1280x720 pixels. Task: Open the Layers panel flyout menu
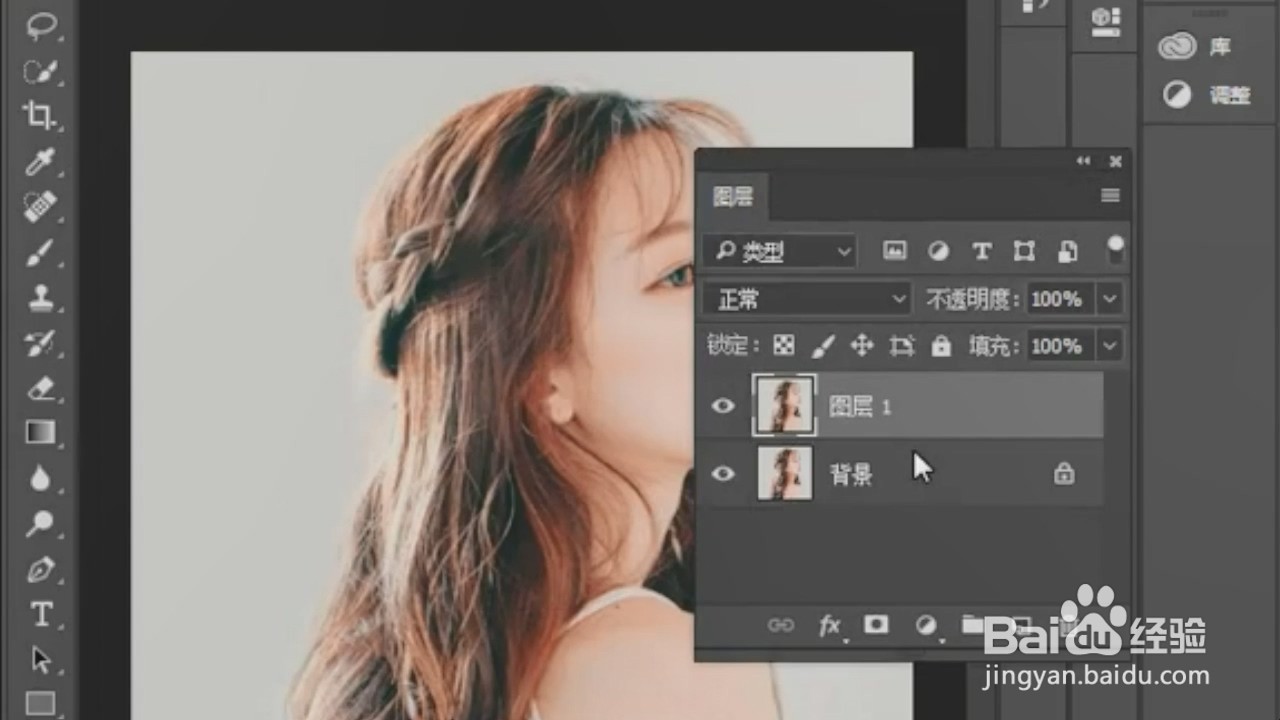[x=1109, y=196]
